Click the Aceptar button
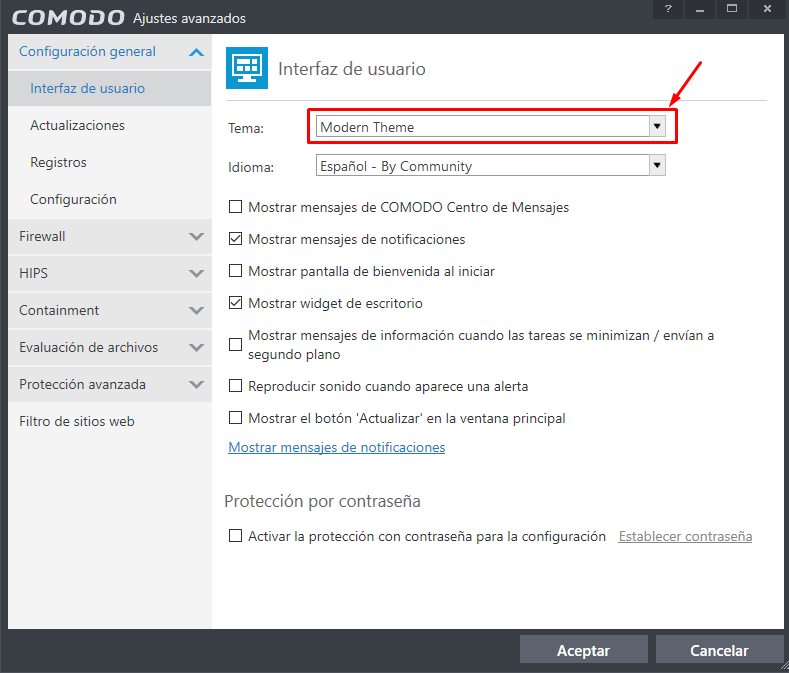The image size is (789, 673). (x=583, y=650)
